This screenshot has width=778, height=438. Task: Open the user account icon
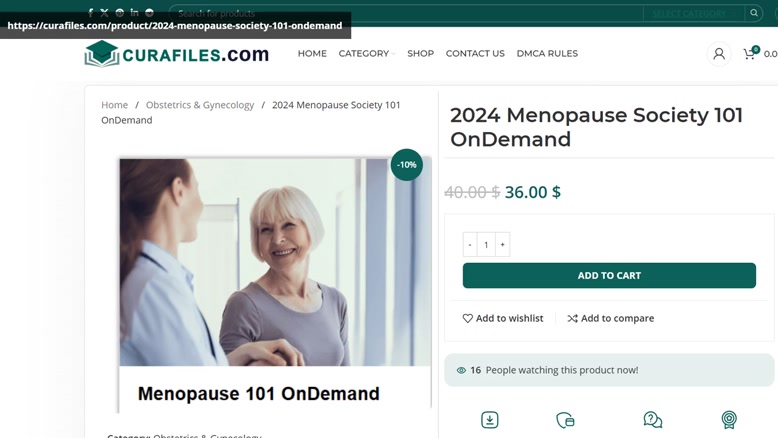[718, 54]
